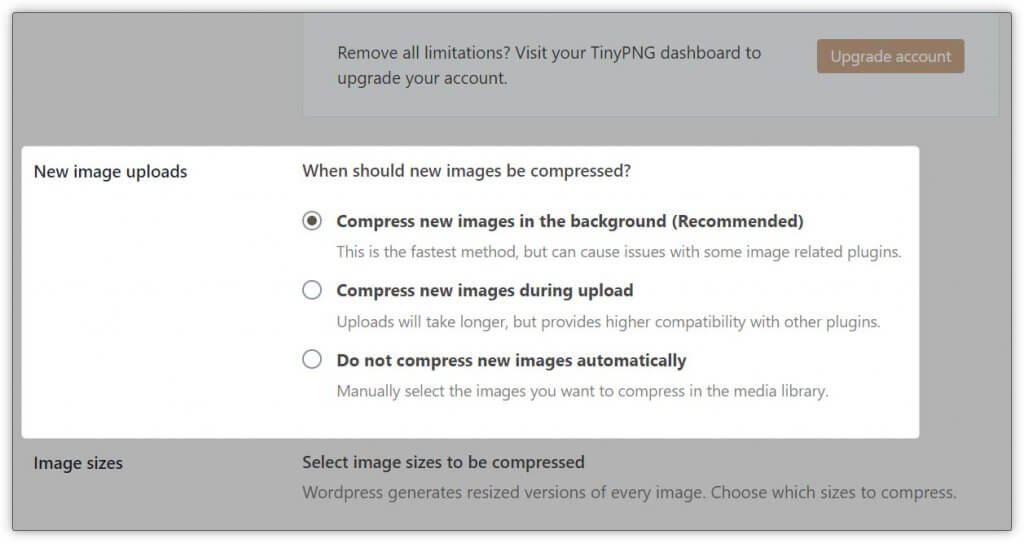Click the 'When should new images be compressed?' question
Image resolution: width=1024 pixels, height=543 pixels.
pyautogui.click(x=466, y=171)
